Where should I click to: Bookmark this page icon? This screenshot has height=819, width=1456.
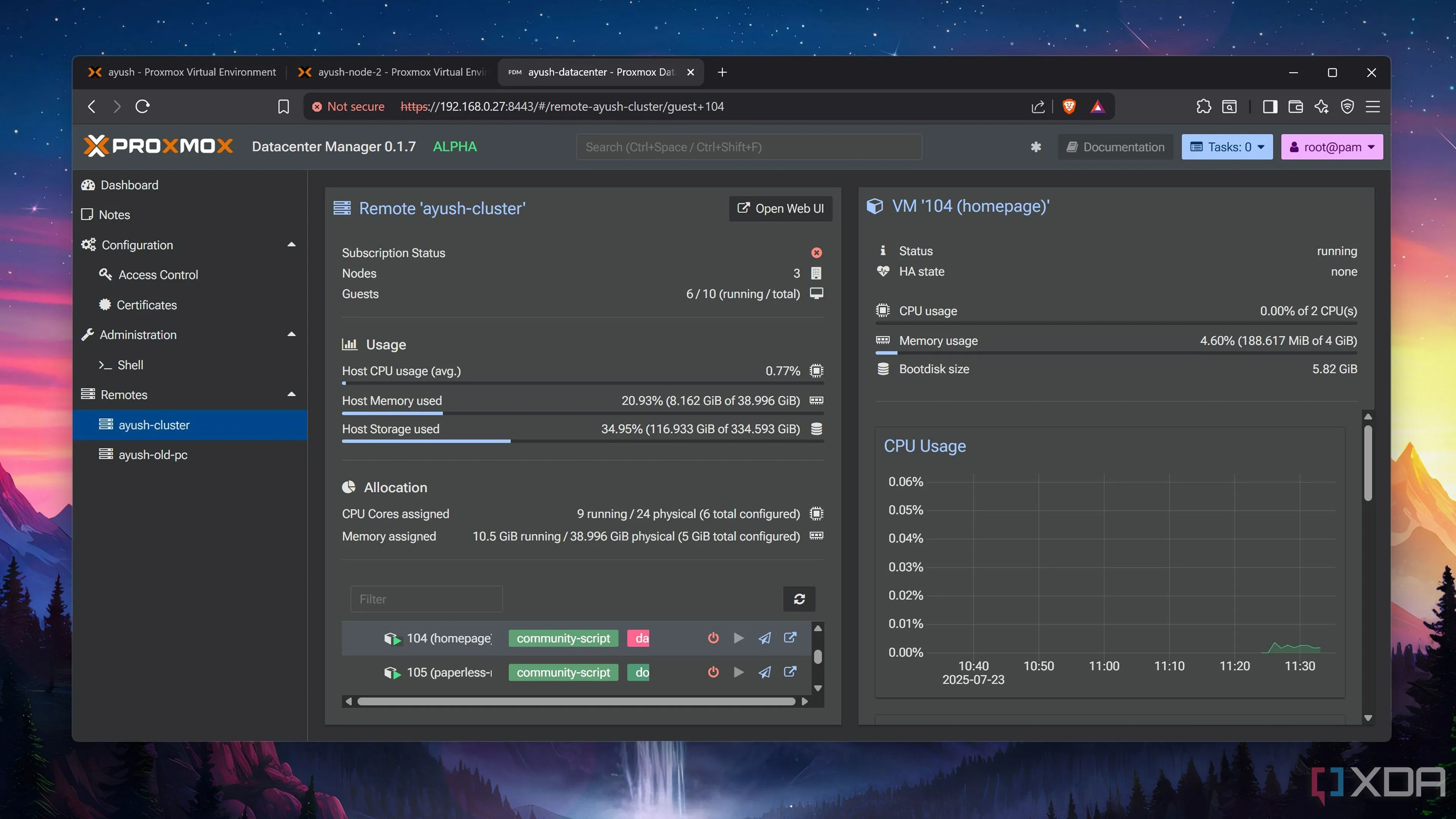tap(284, 107)
